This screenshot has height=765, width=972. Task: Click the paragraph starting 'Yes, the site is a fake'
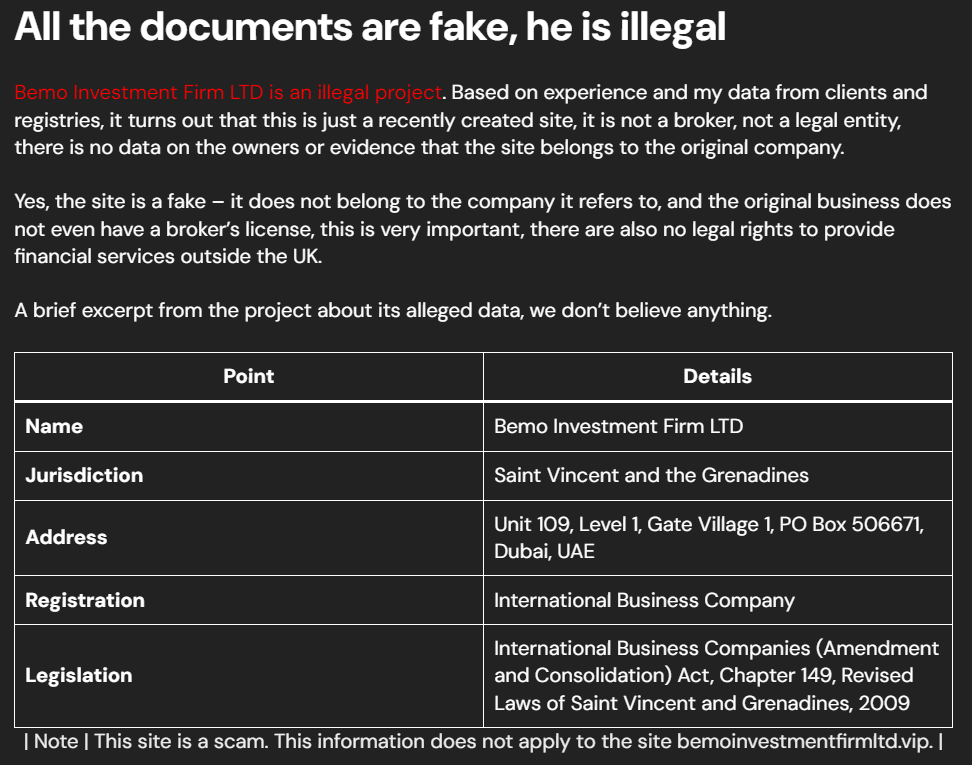[x=482, y=229]
